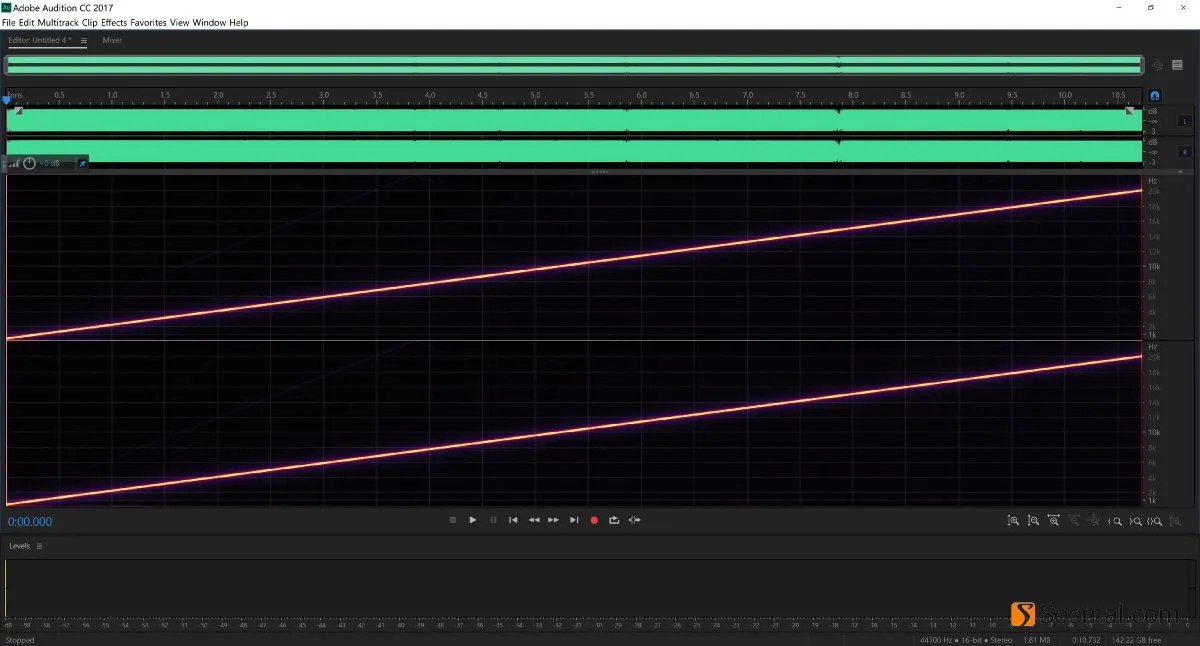This screenshot has width=1200, height=646.
Task: Click the waveform/spectral divider handle
Action: click(600, 172)
